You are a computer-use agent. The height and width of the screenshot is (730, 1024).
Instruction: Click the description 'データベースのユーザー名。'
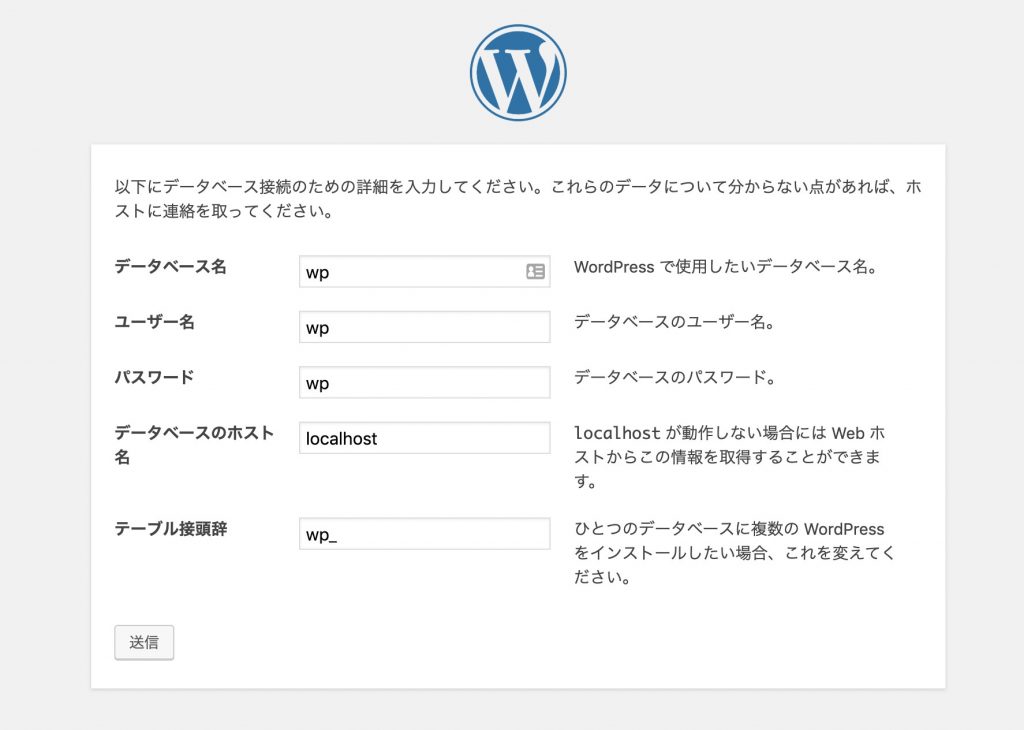tap(675, 322)
